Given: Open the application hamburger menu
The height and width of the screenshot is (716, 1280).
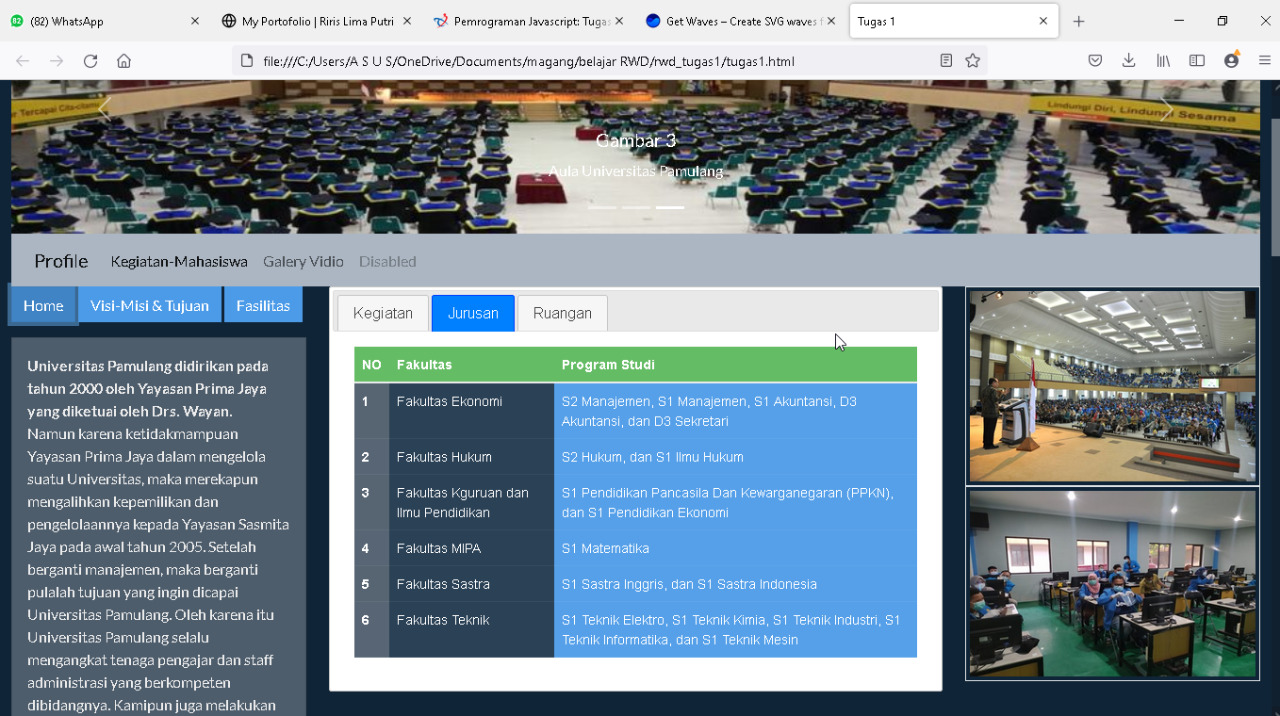Looking at the screenshot, I should 1264,61.
